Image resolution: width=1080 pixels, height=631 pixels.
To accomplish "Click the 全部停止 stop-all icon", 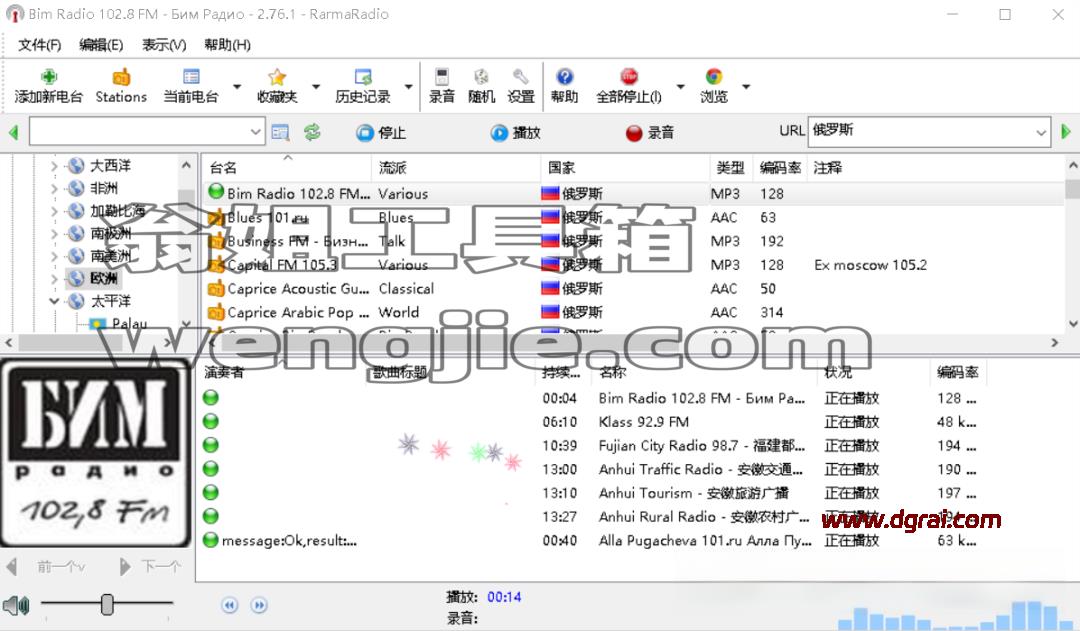I will coord(629,76).
